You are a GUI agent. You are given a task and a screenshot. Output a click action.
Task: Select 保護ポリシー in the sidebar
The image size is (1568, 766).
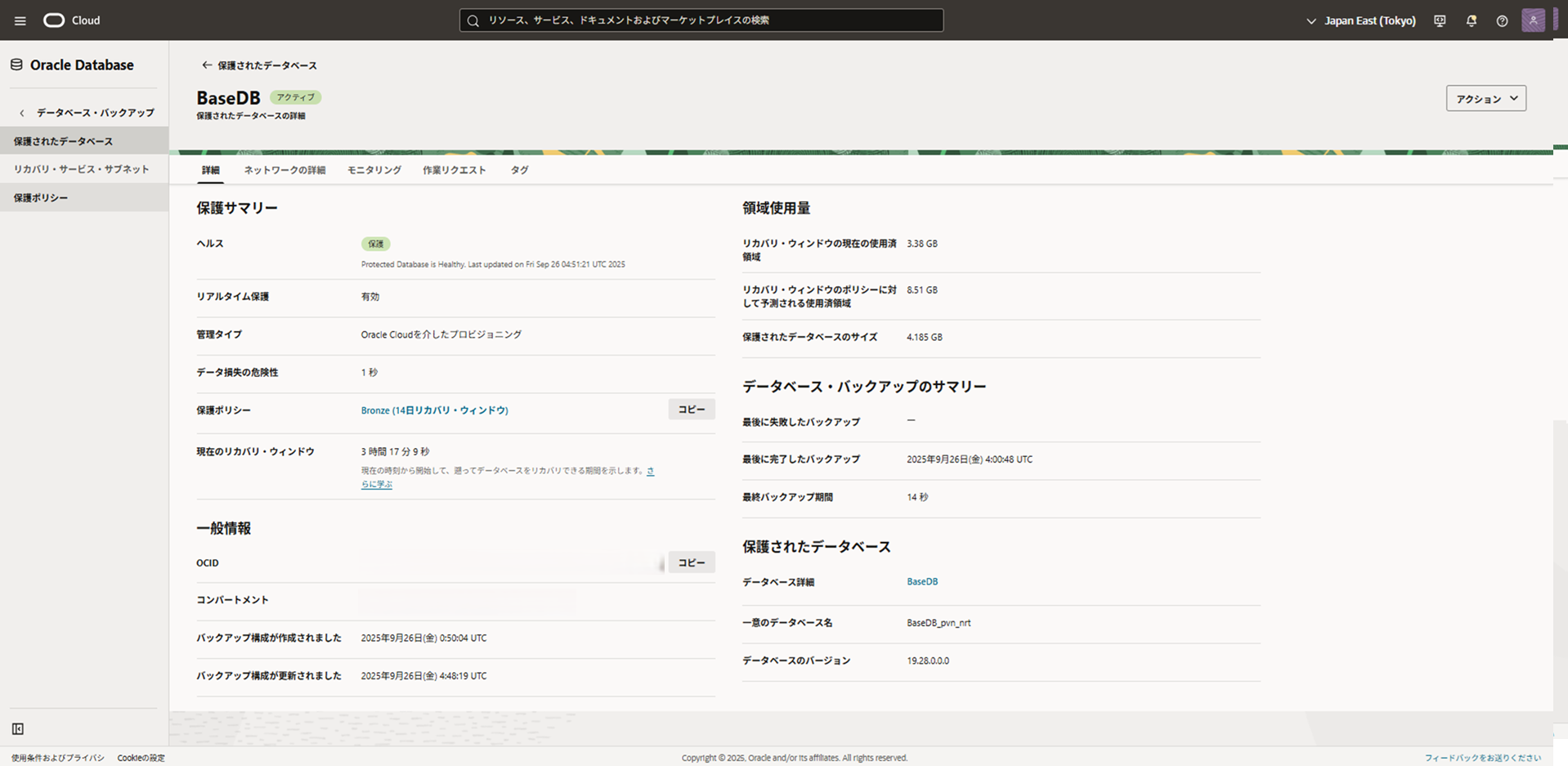point(40,197)
